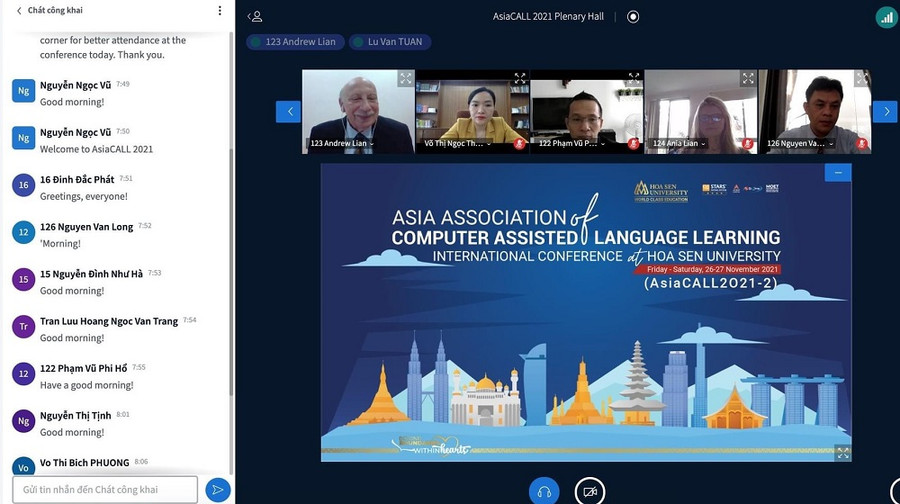Click Tran Luu Hoang Ngoc Van Trang avatar
The image size is (900, 504).
pos(24,327)
